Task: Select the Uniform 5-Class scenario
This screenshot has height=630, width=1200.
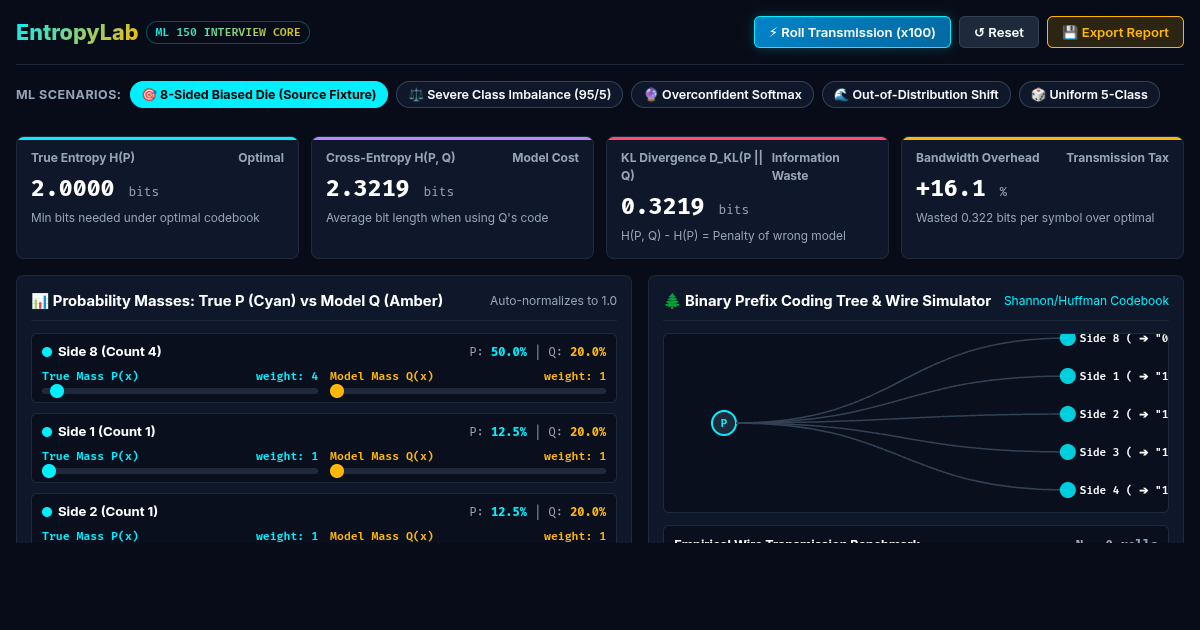Action: tap(1089, 95)
